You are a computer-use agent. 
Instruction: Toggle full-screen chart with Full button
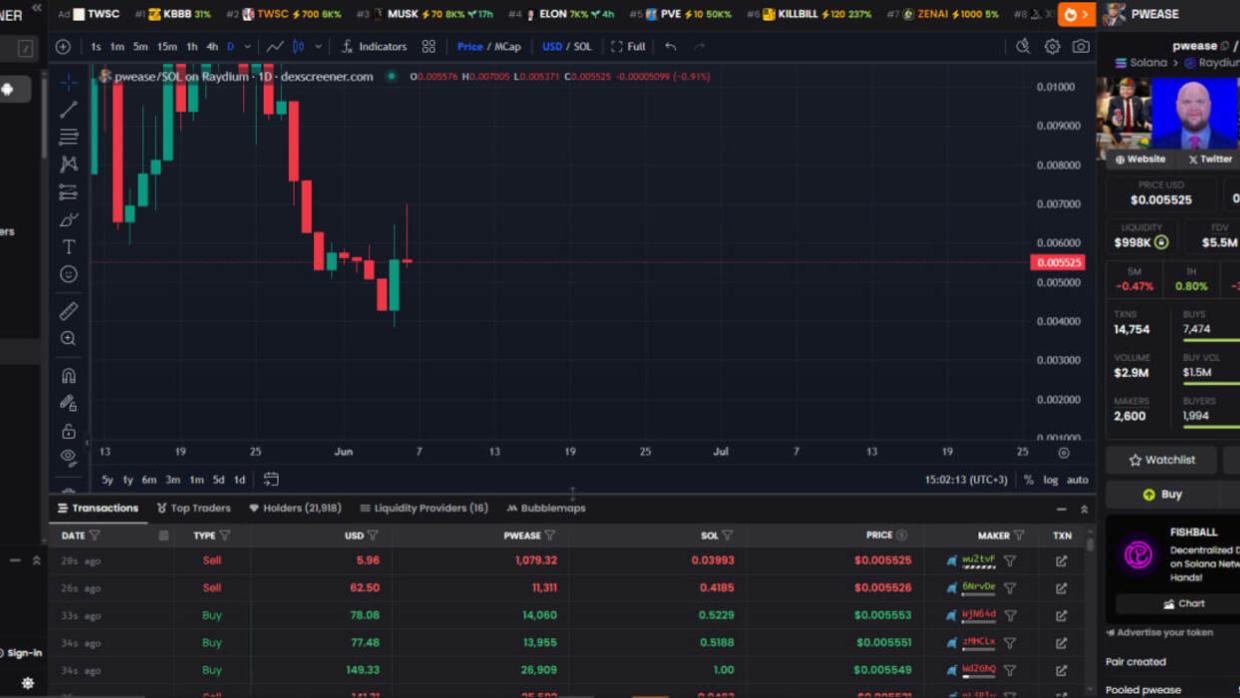pyautogui.click(x=628, y=47)
